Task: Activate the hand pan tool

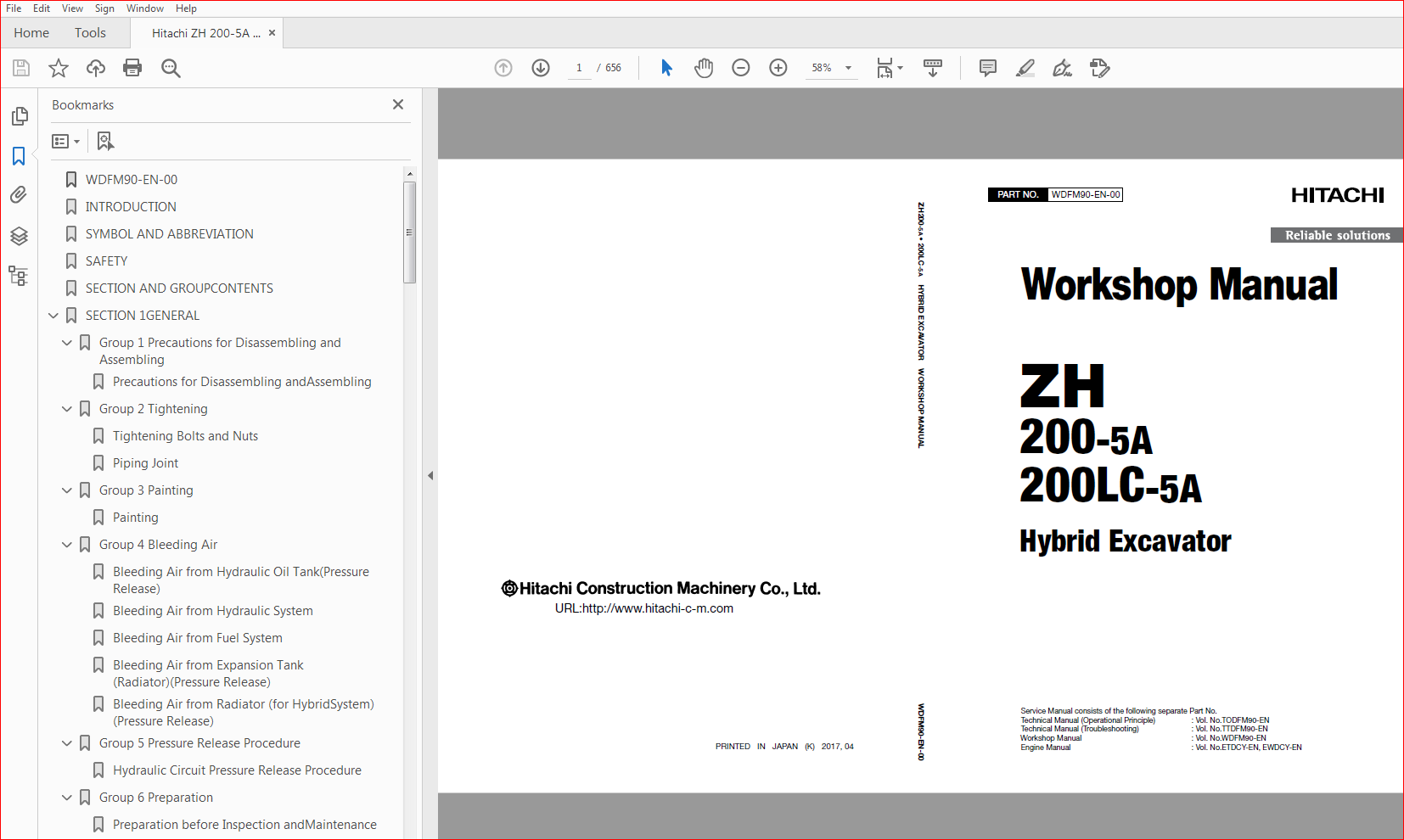Action: pos(704,68)
